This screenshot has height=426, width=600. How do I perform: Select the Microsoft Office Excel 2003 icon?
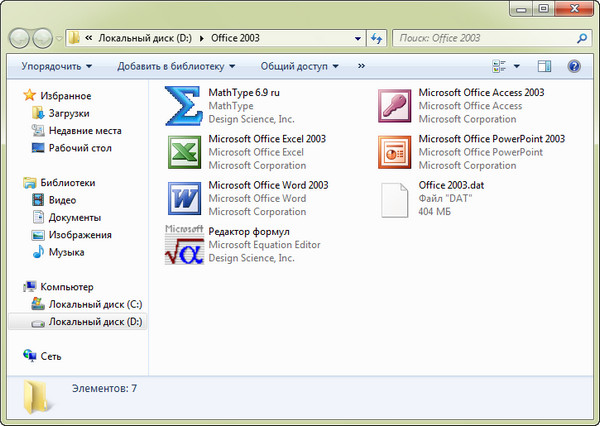tap(183, 152)
